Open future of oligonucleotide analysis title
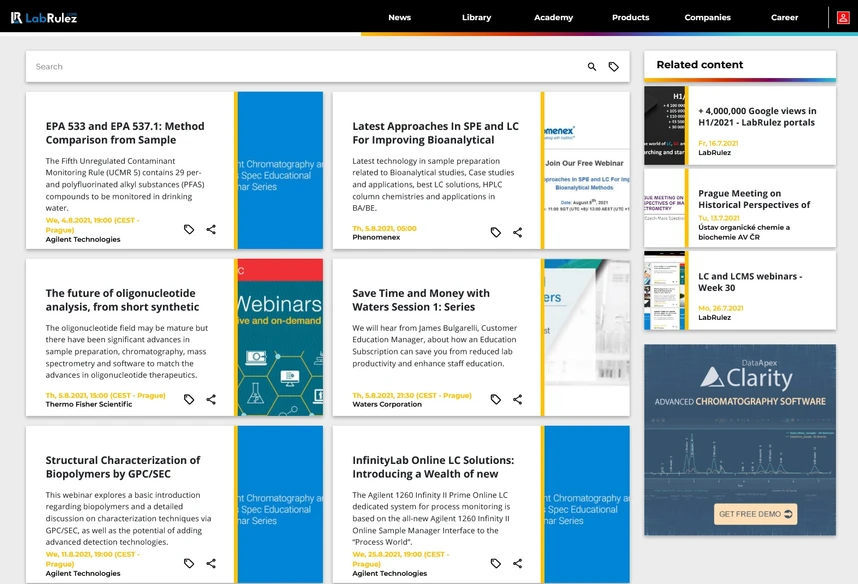 point(122,300)
